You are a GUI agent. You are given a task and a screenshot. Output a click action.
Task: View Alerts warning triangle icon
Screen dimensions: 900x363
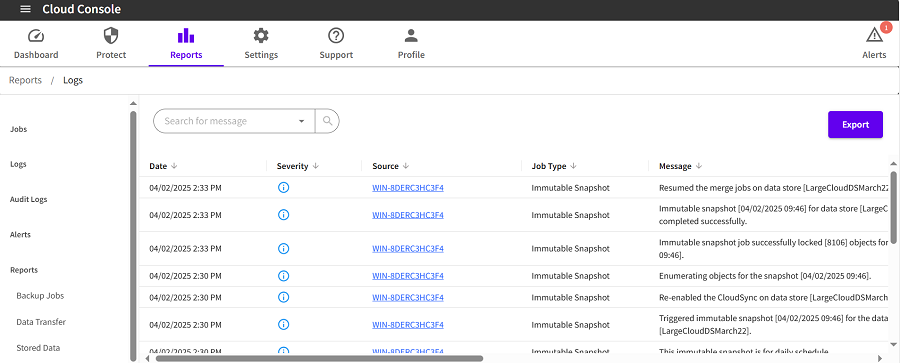(x=874, y=36)
